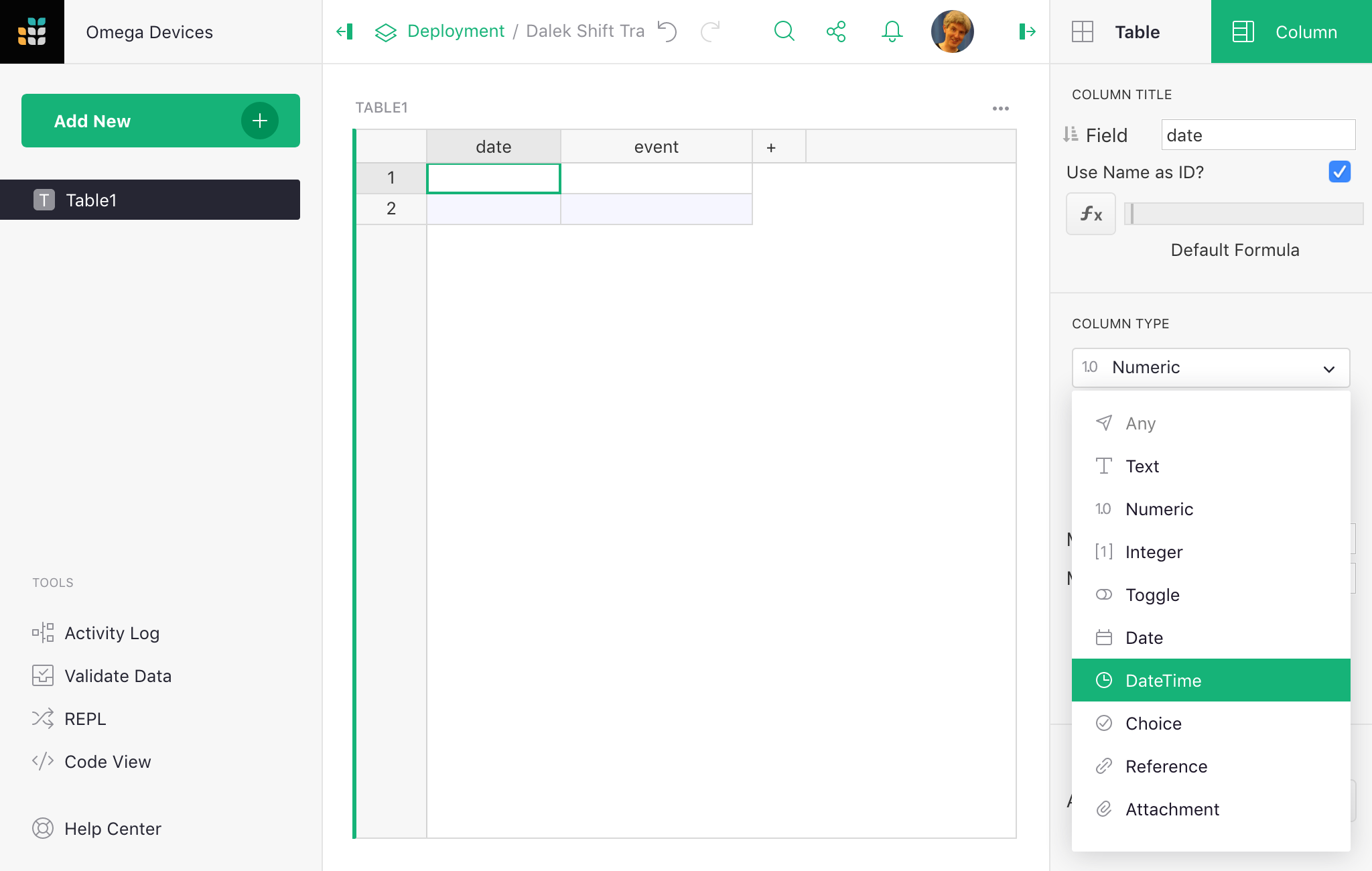
Task: Click the search magnifier icon
Action: (784, 31)
